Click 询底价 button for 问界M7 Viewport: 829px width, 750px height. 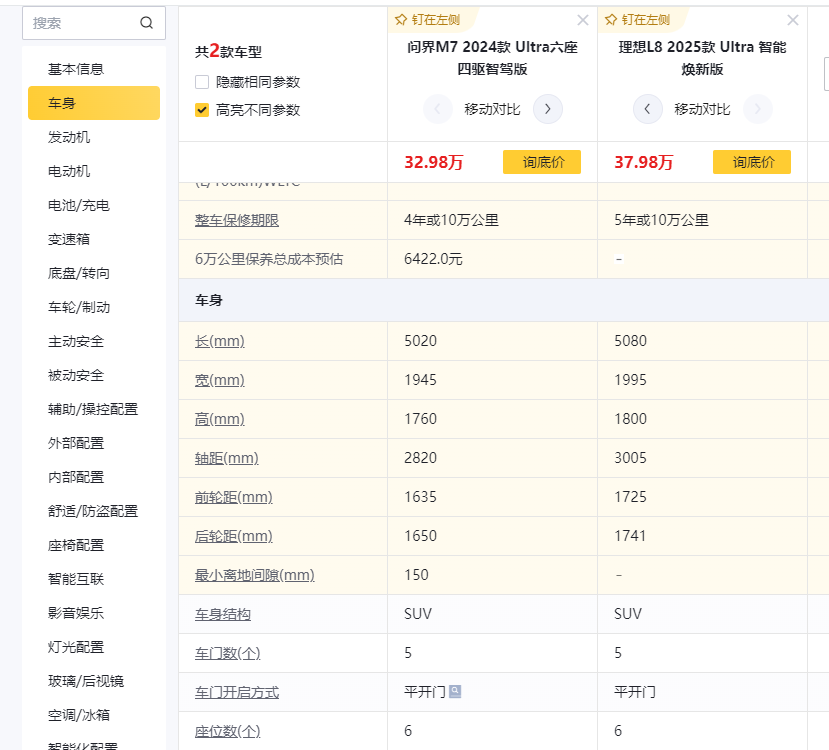pyautogui.click(x=542, y=162)
